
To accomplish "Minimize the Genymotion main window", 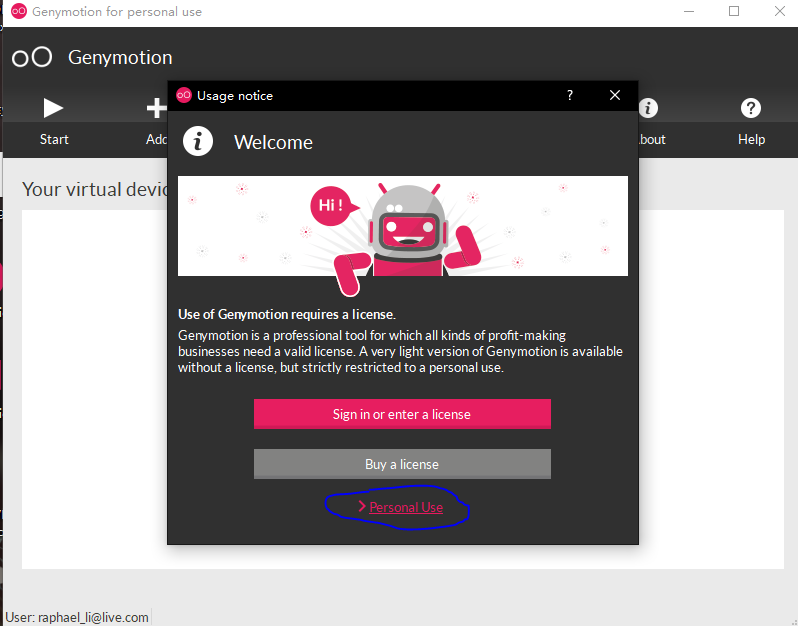I will (689, 11).
